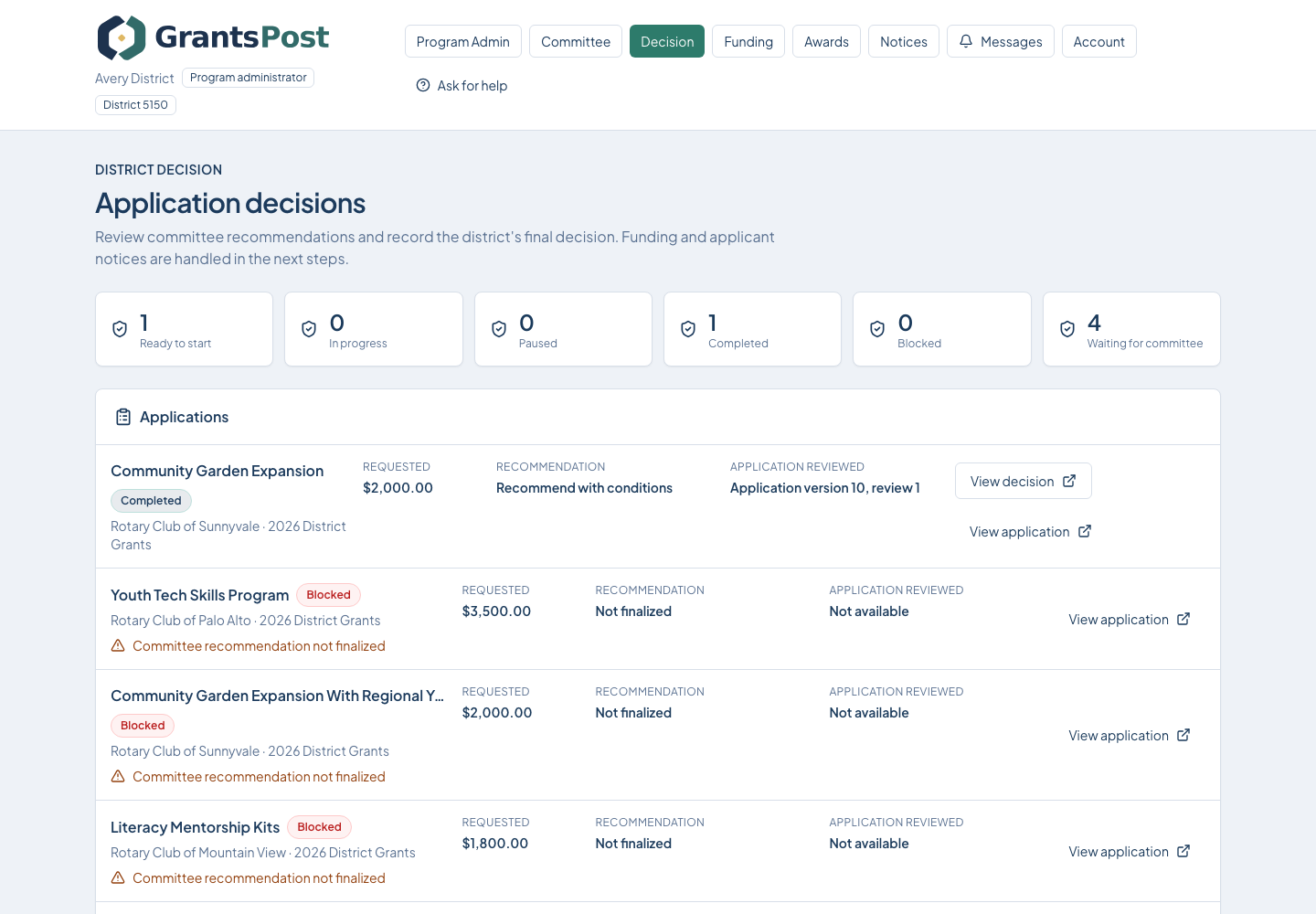
Task: Click the DISTRICT DECISION label
Action: coord(158,170)
